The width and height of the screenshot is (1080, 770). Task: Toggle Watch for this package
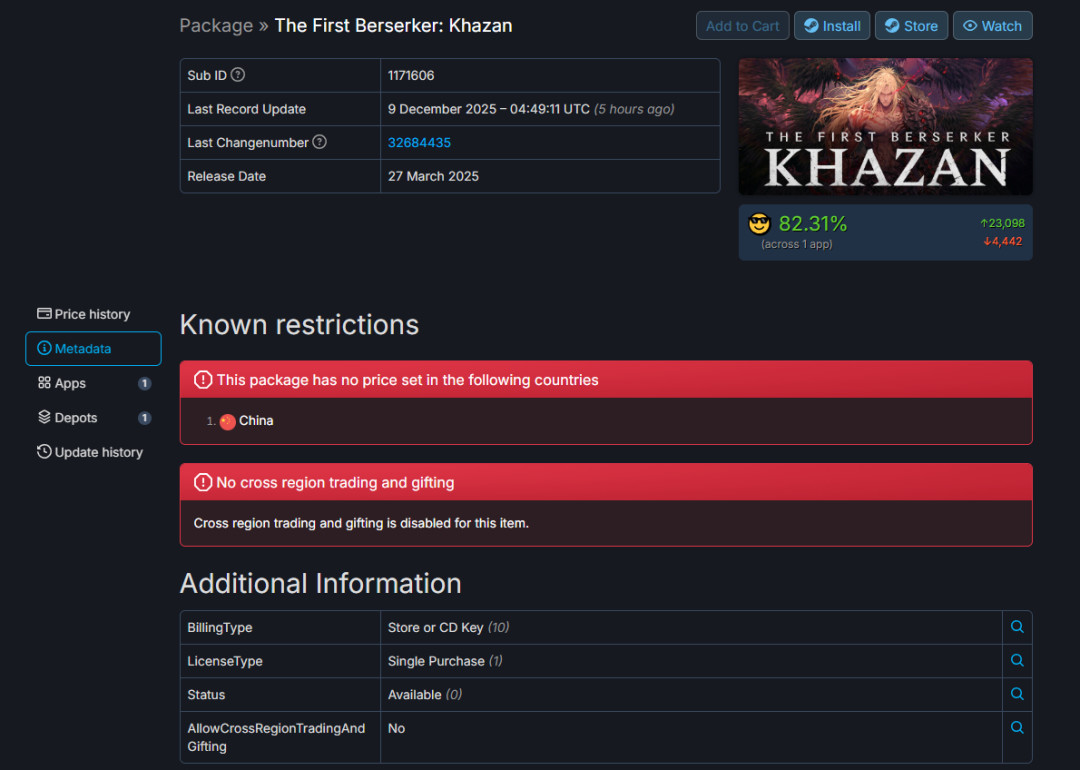(993, 25)
